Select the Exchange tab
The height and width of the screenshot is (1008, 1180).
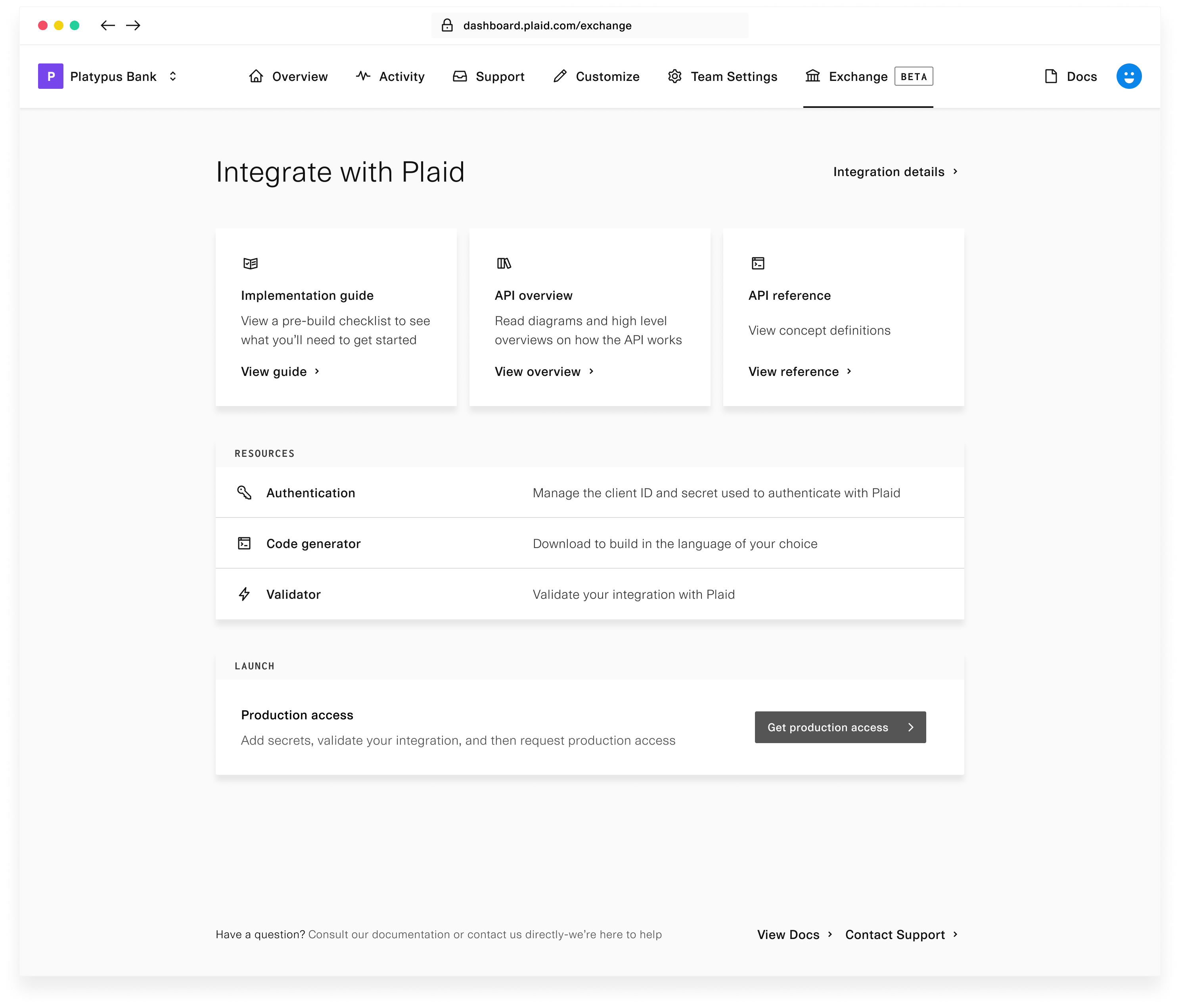[868, 76]
